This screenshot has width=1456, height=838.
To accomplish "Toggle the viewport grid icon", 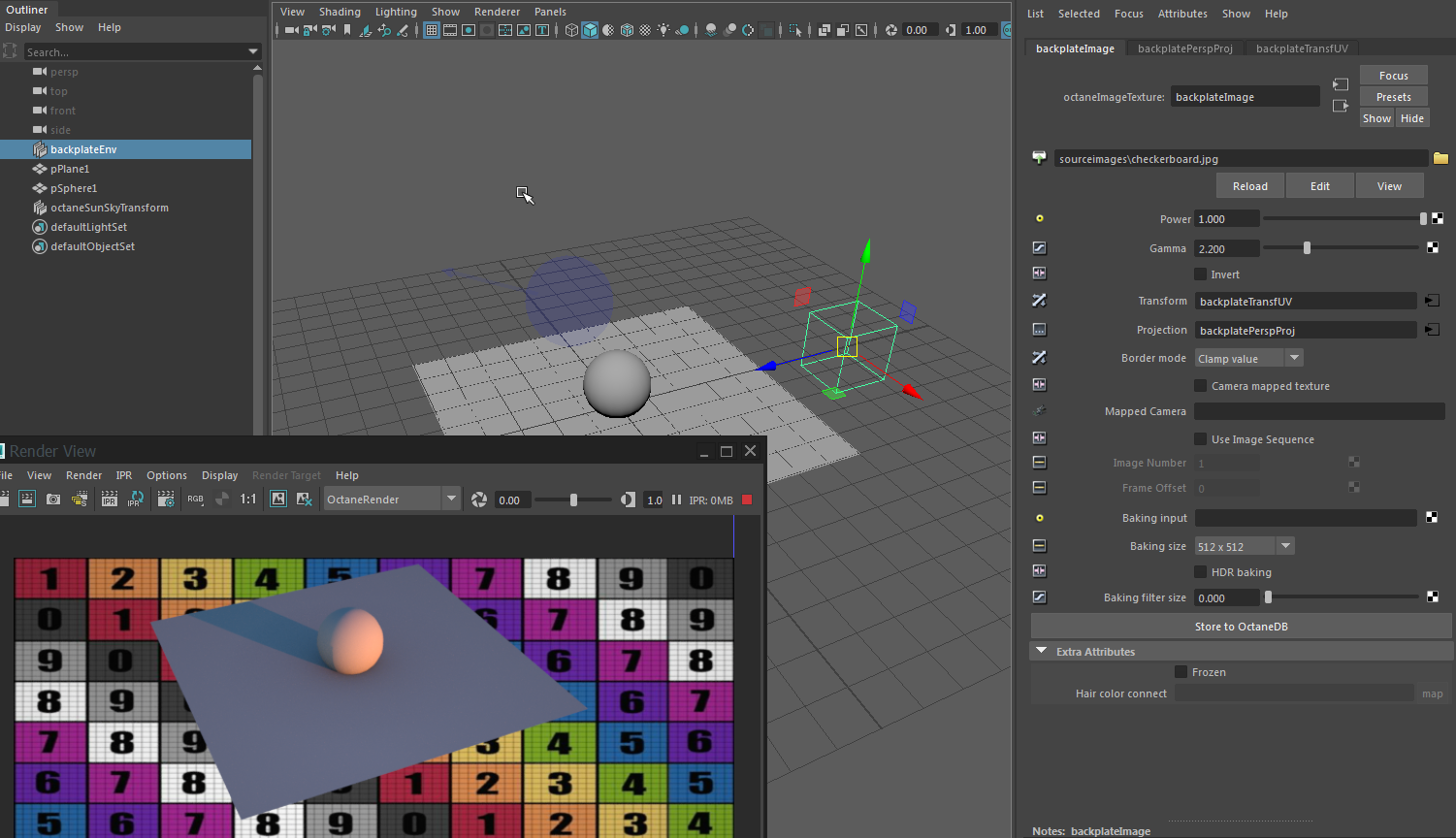I will click(432, 30).
